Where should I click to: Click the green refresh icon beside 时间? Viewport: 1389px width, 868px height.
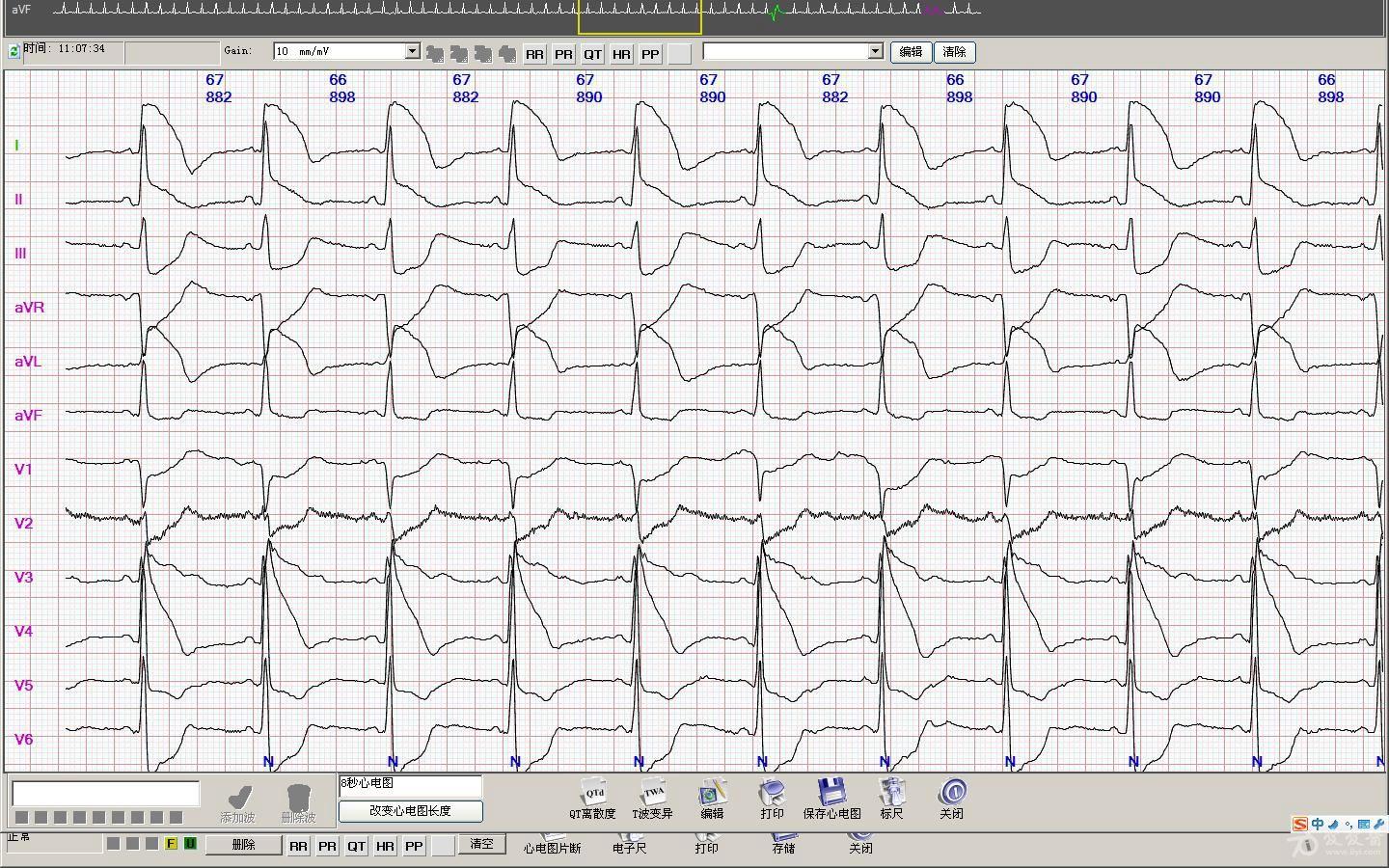(x=14, y=51)
